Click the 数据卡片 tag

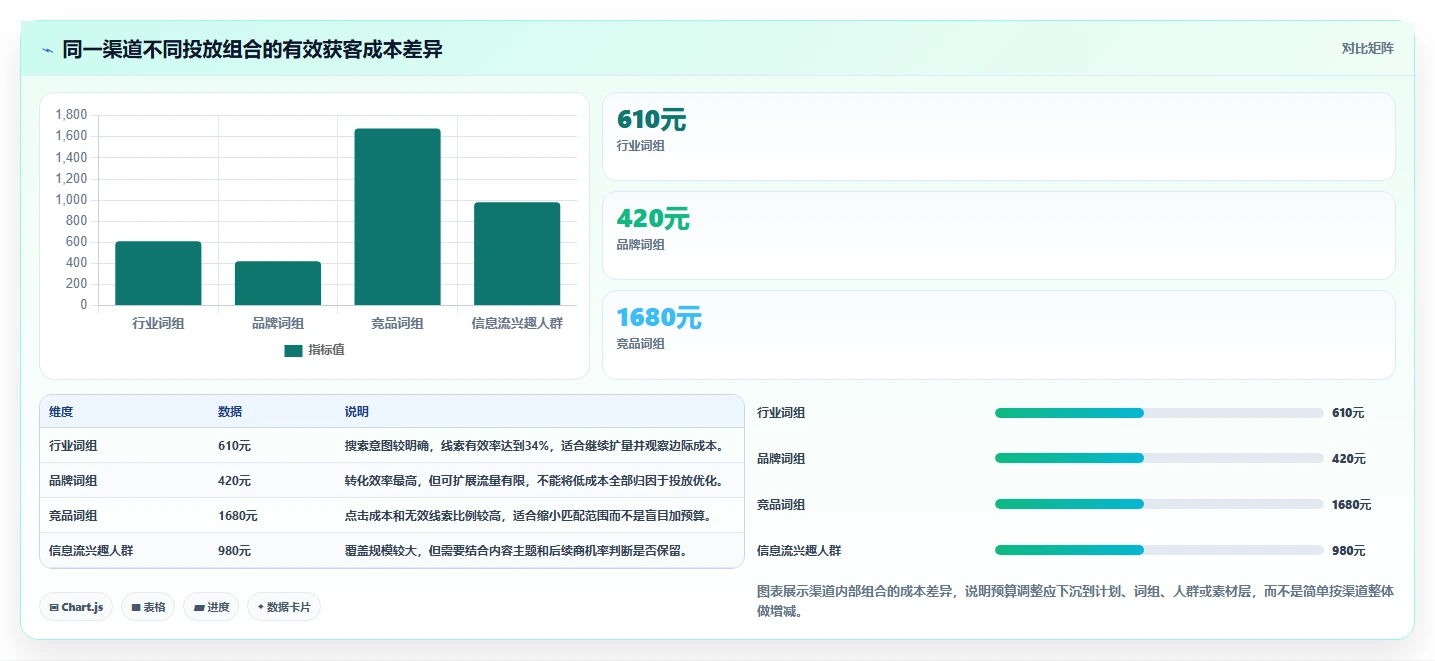284,607
